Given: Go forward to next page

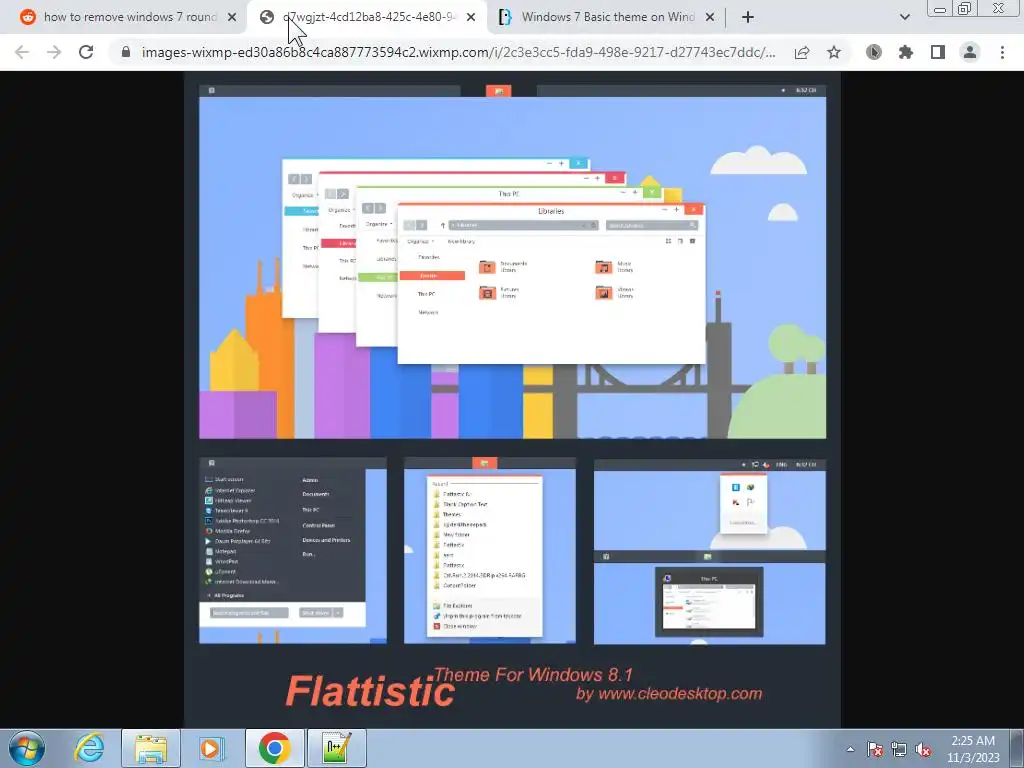Looking at the screenshot, I should [54, 52].
